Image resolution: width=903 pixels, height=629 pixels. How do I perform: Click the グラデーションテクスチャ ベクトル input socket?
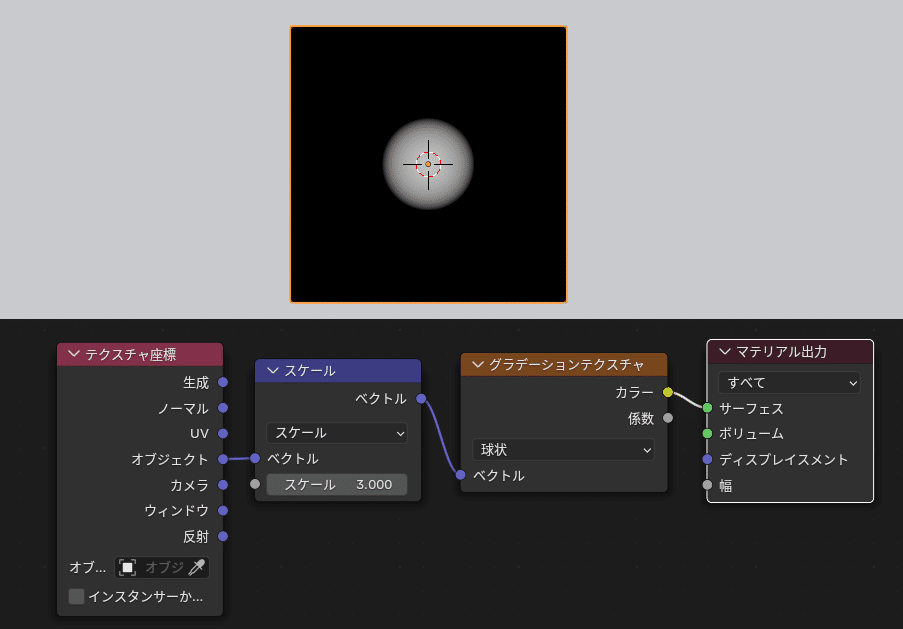pyautogui.click(x=461, y=475)
